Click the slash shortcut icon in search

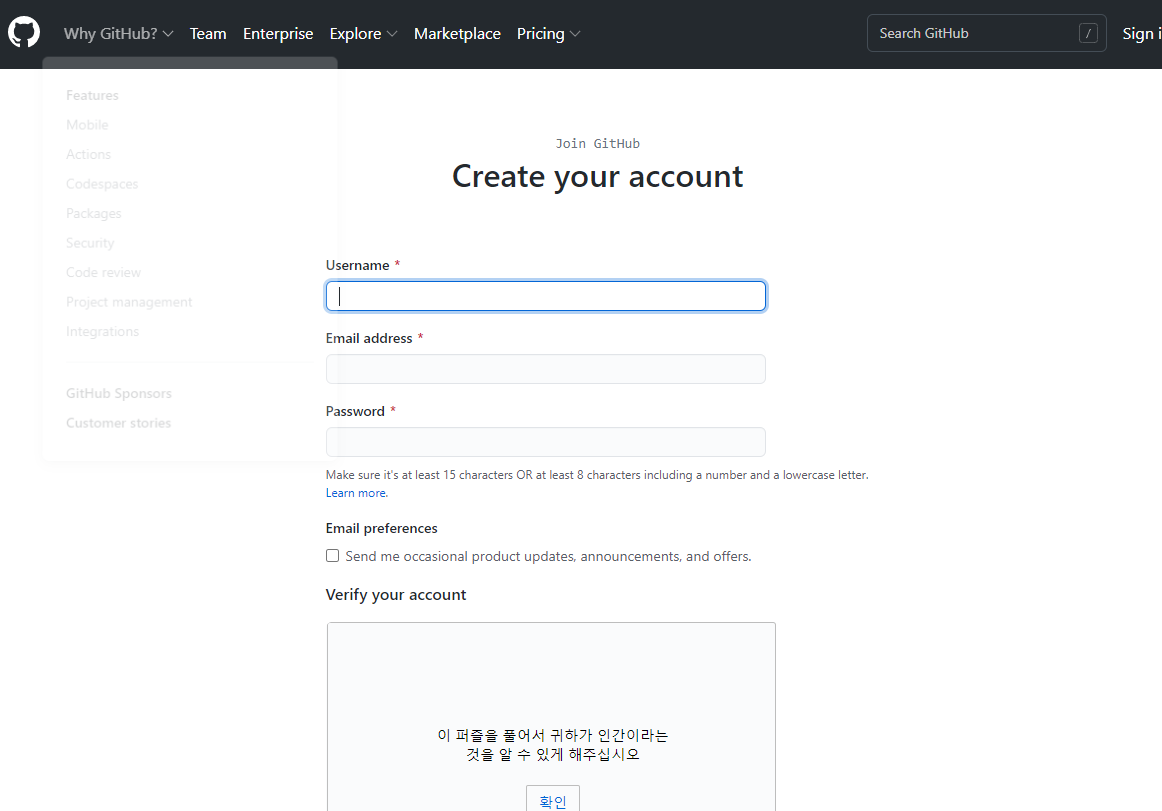(x=1088, y=33)
